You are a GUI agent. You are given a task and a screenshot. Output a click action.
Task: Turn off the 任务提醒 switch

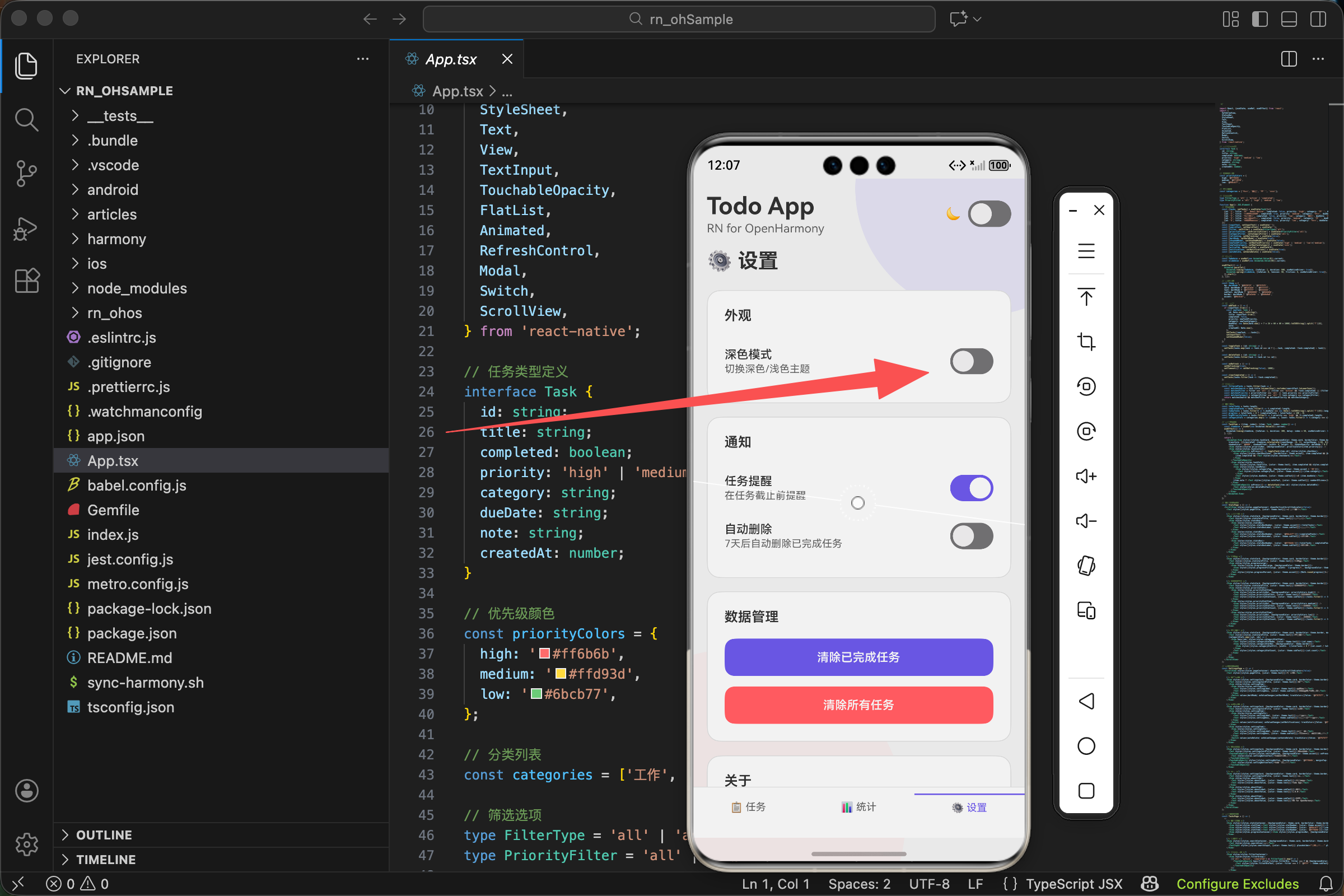972,488
